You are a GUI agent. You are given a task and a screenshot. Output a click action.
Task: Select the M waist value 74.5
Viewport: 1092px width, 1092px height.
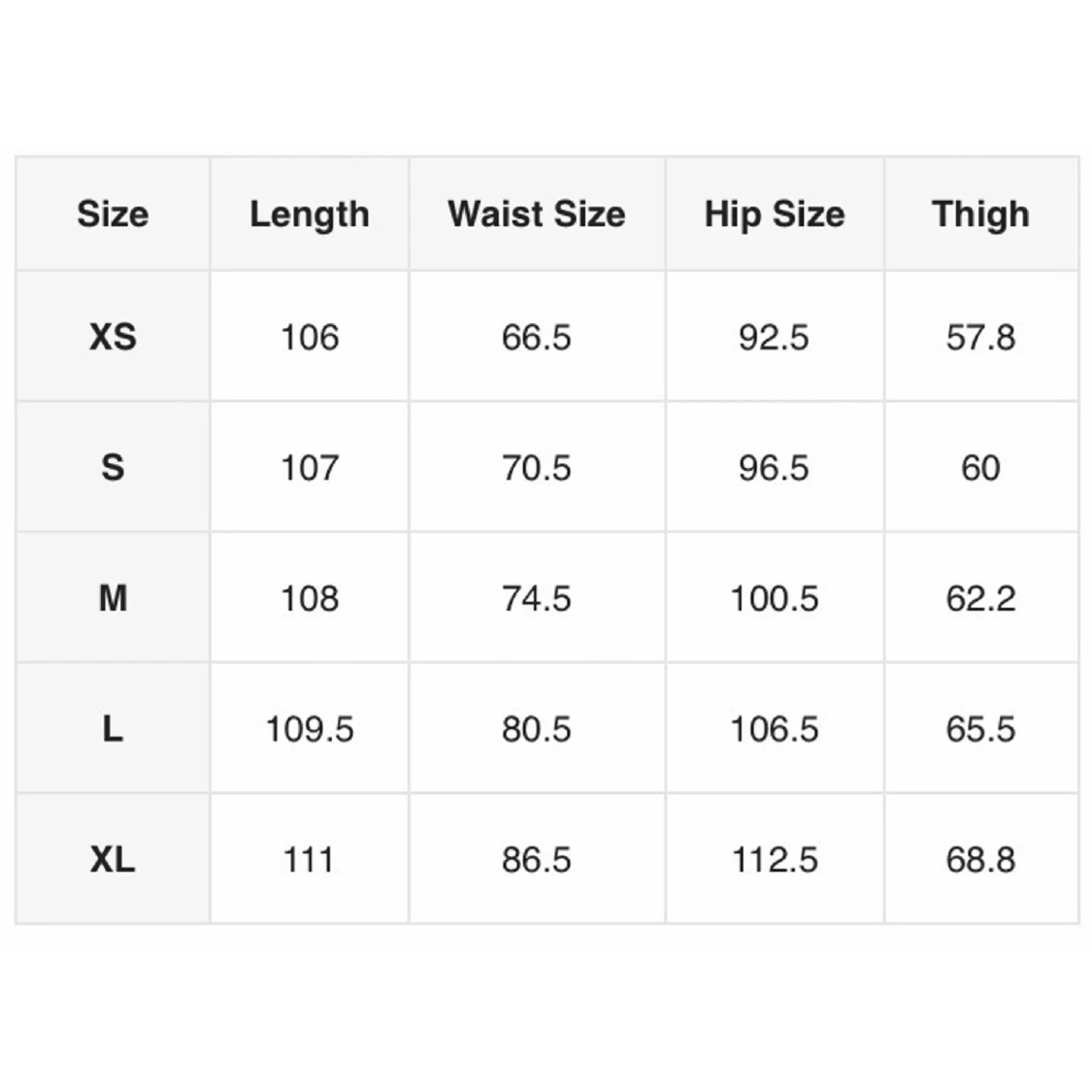(537, 599)
